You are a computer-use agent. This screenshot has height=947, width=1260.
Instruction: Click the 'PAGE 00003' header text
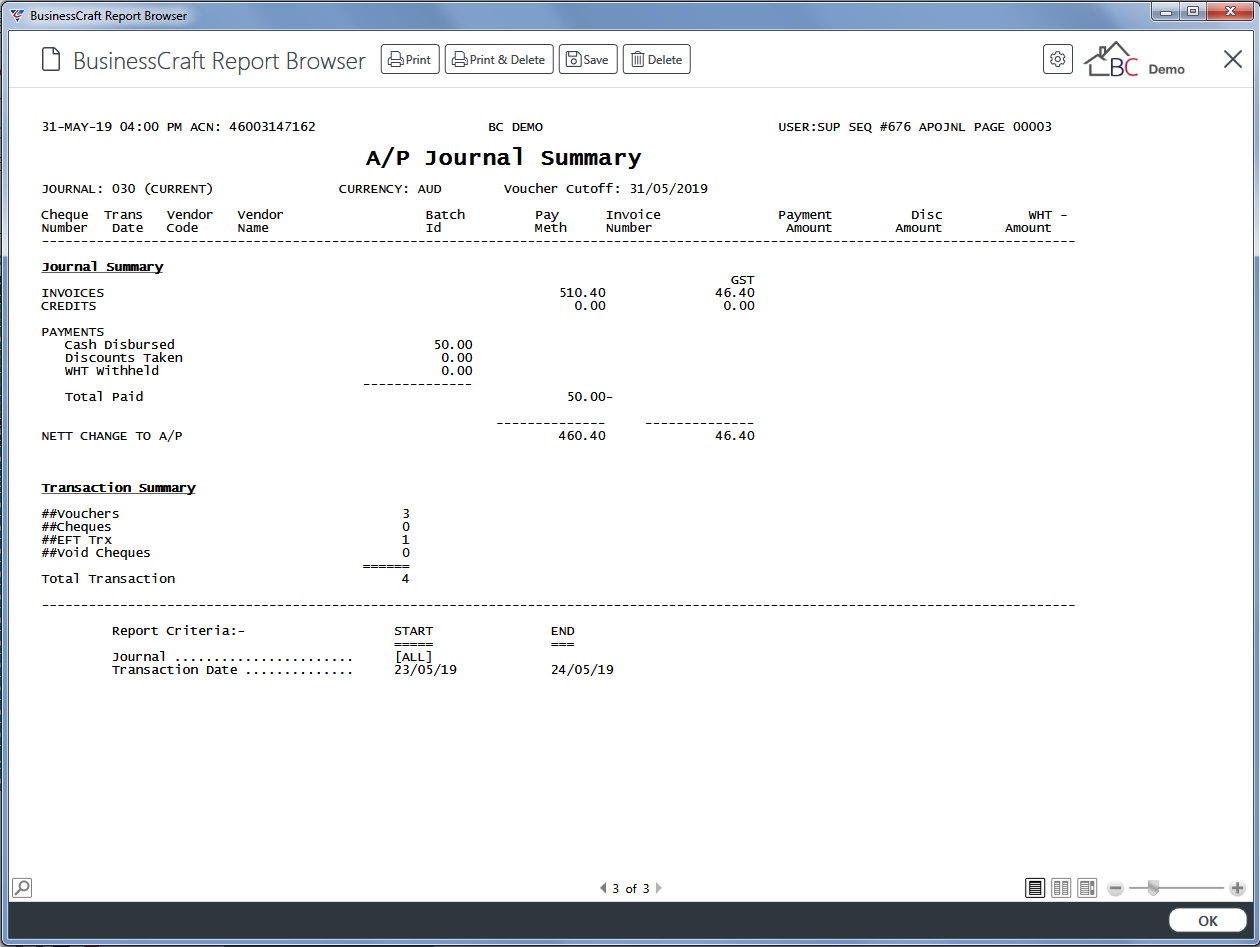point(1013,127)
